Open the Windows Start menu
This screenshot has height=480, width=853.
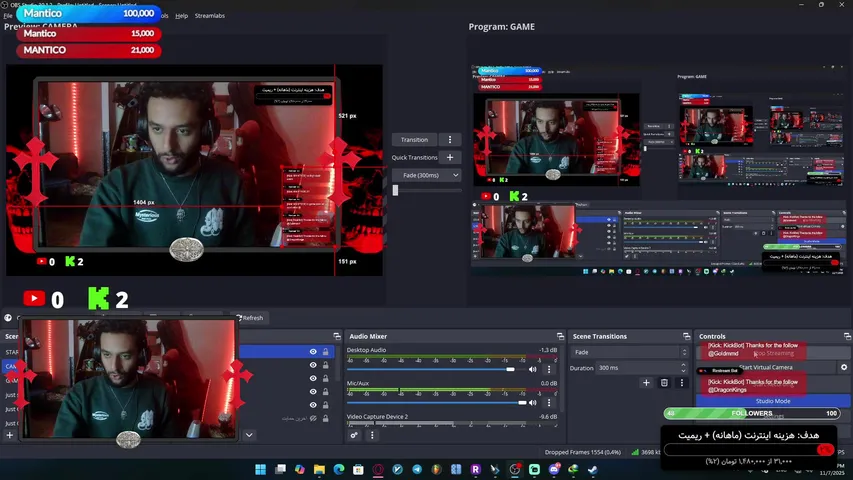tap(261, 469)
